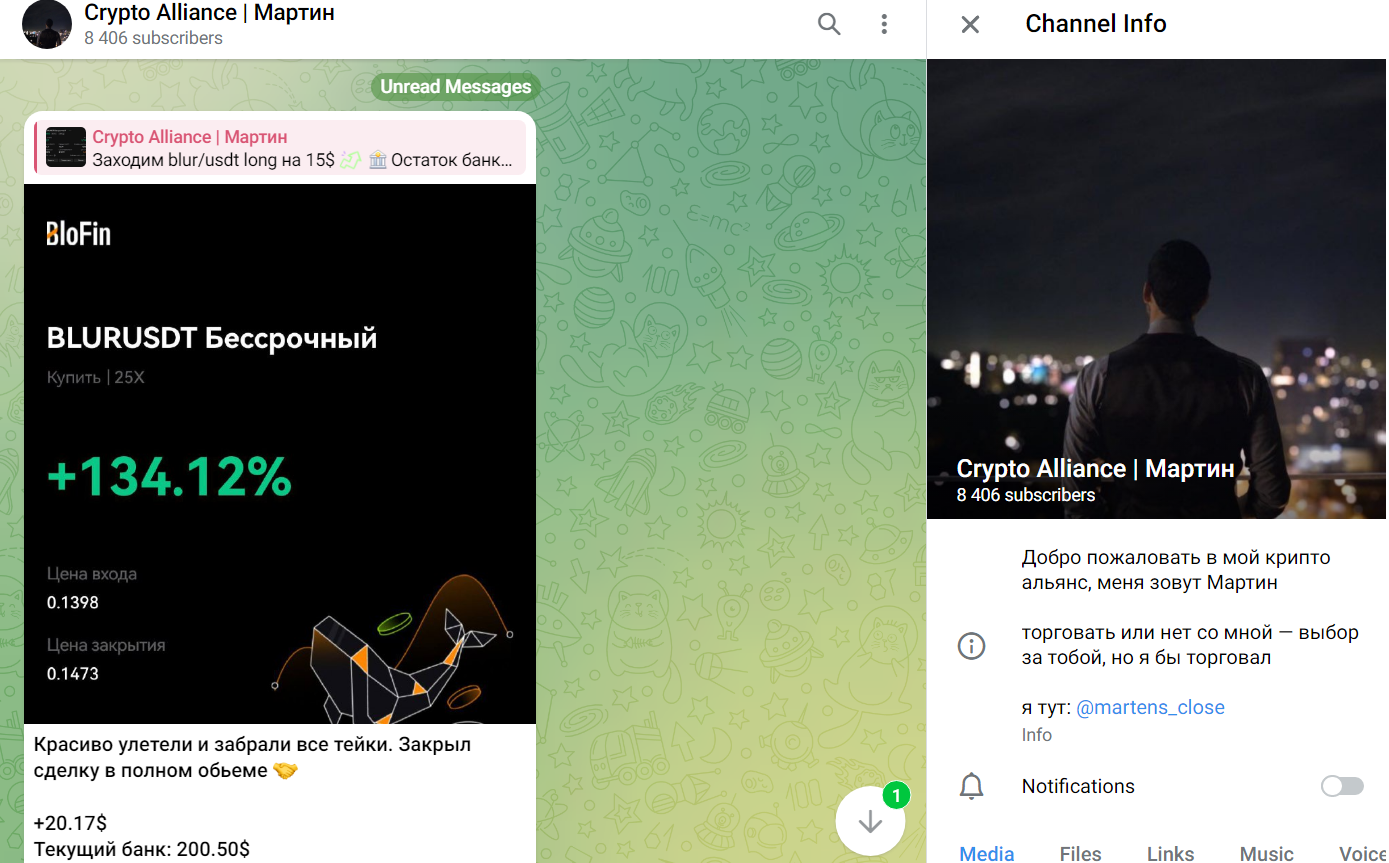Screen dimensions: 1389x863
Task: Click the info circle icon
Action: point(971,646)
